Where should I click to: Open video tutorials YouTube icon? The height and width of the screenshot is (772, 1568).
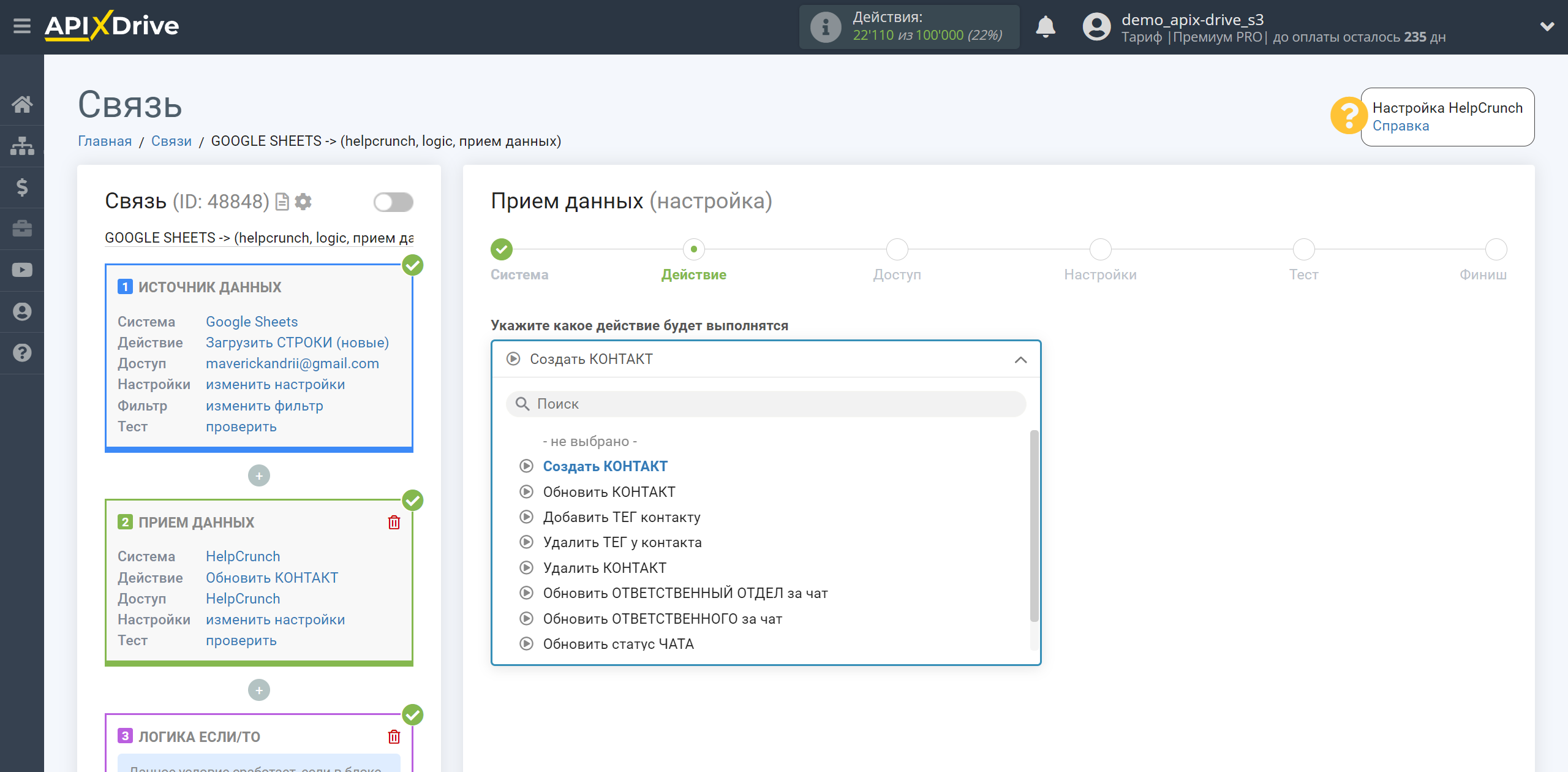click(22, 270)
